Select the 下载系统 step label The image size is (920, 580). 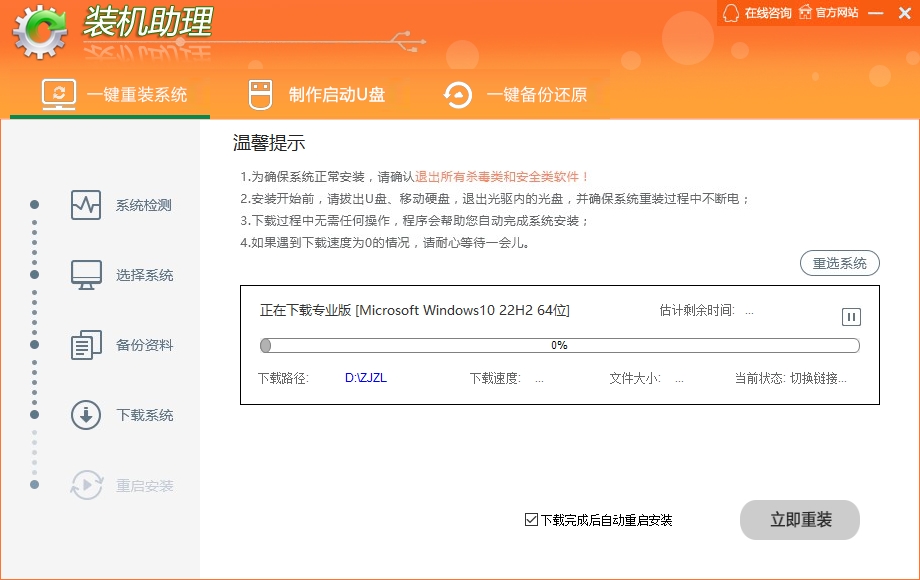tap(144, 415)
